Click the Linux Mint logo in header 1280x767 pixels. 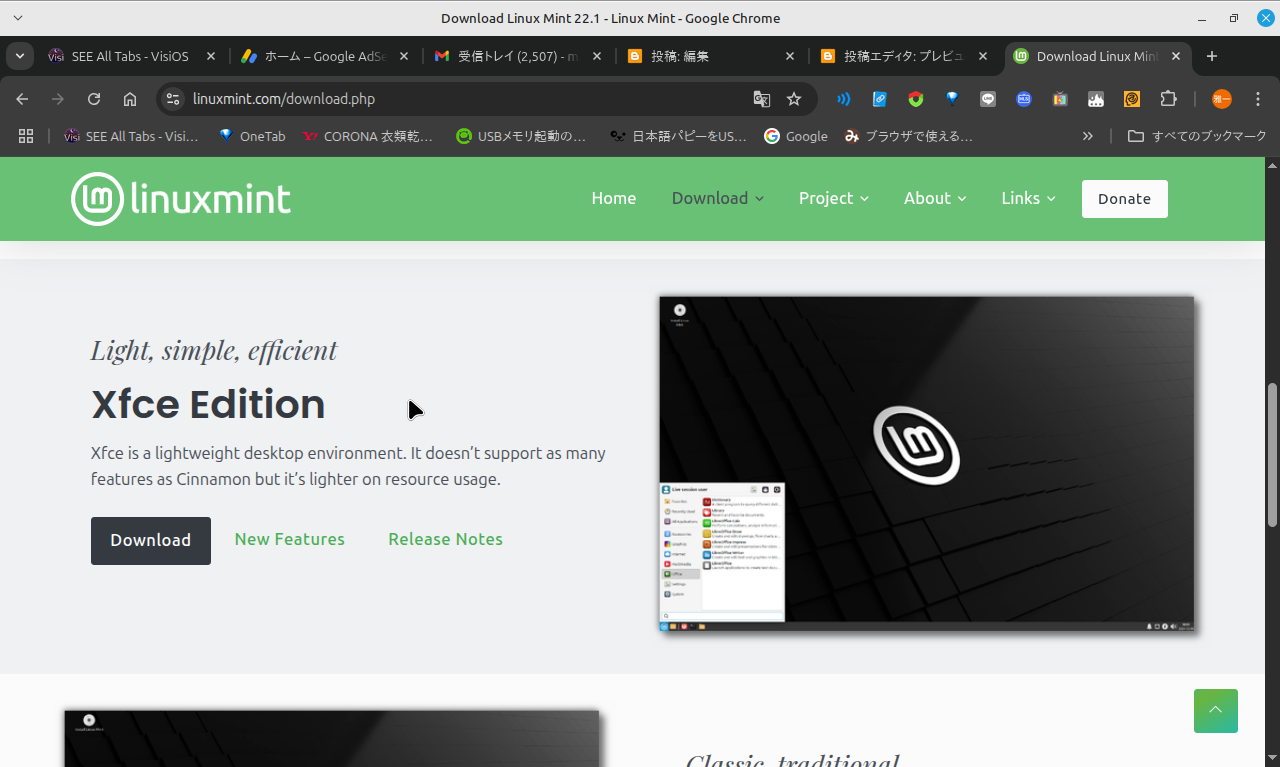click(181, 199)
